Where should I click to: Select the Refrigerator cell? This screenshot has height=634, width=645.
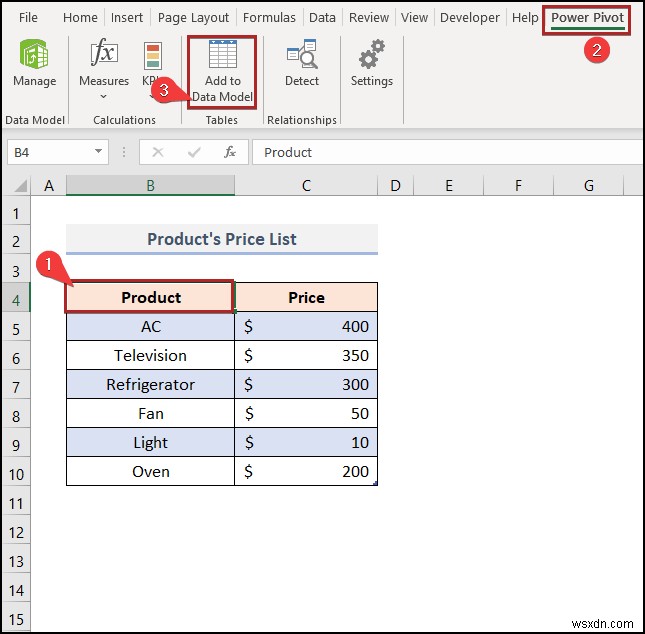click(x=151, y=384)
